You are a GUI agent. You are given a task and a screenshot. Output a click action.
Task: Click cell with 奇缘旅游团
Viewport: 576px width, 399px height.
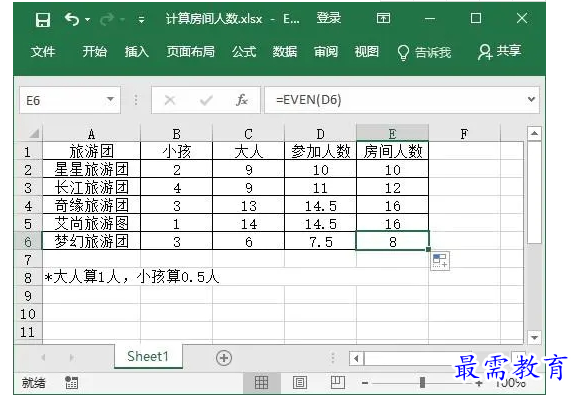pos(91,205)
